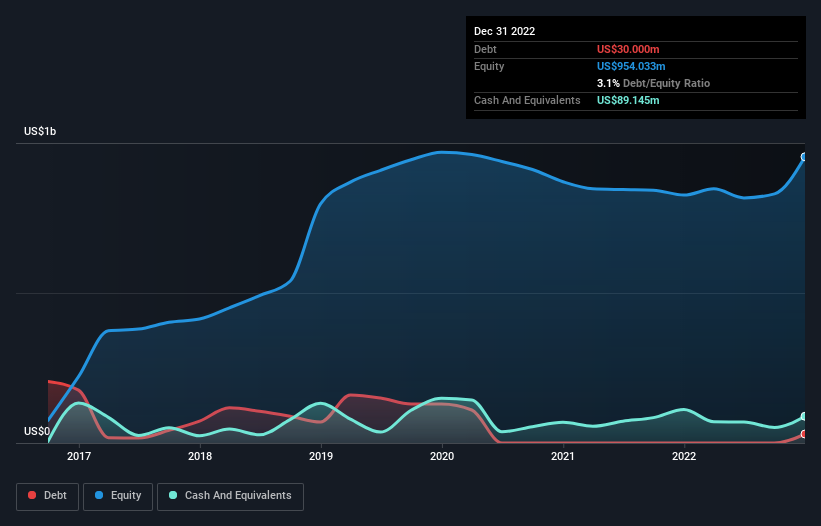Image resolution: width=821 pixels, height=526 pixels.
Task: Toggle Cash And Equivalents legend series
Action: tap(230, 496)
